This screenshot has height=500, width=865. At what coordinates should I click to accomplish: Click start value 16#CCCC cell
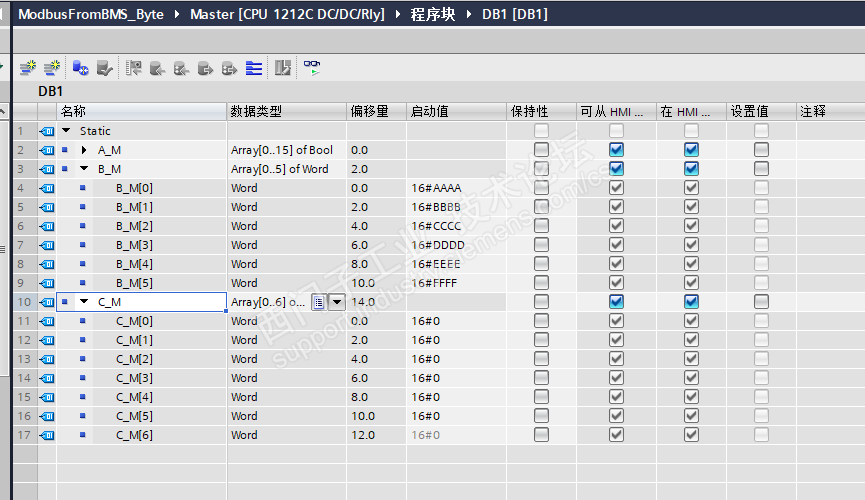coord(457,226)
